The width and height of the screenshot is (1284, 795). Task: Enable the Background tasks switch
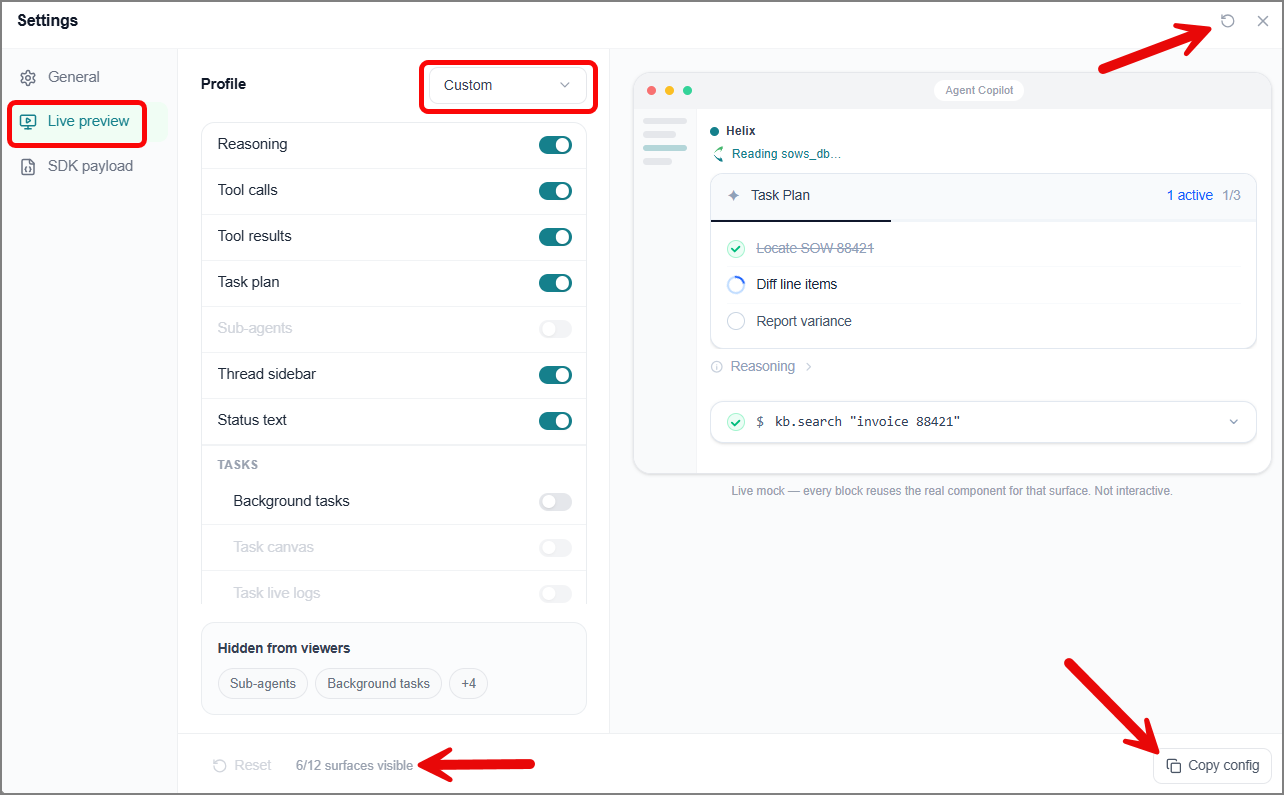[555, 502]
